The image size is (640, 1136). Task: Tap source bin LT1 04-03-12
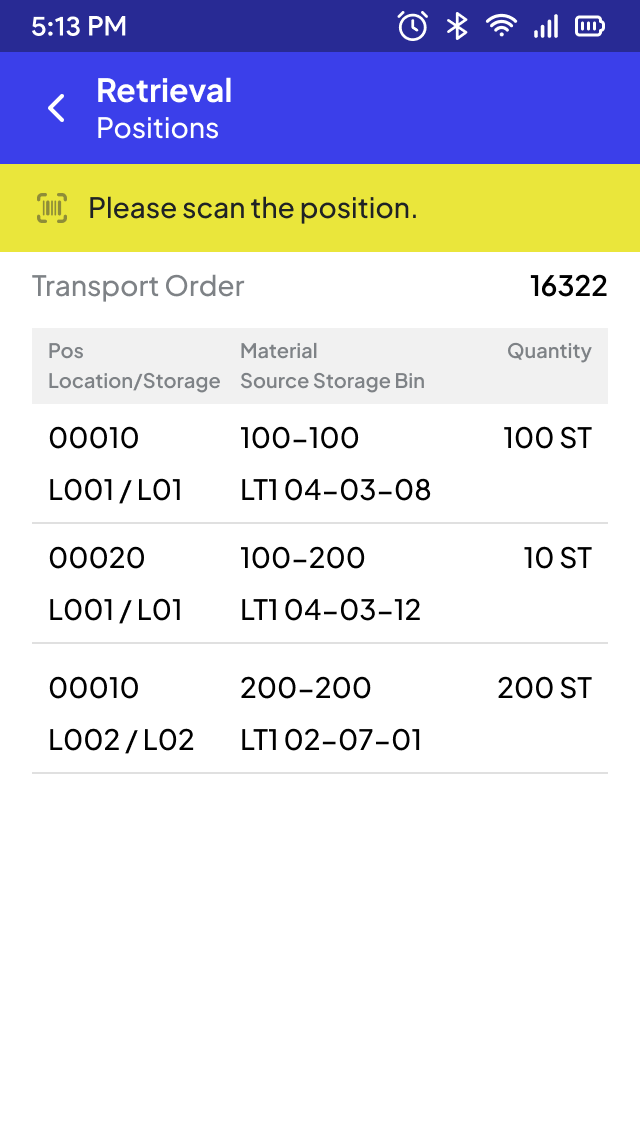pos(331,610)
